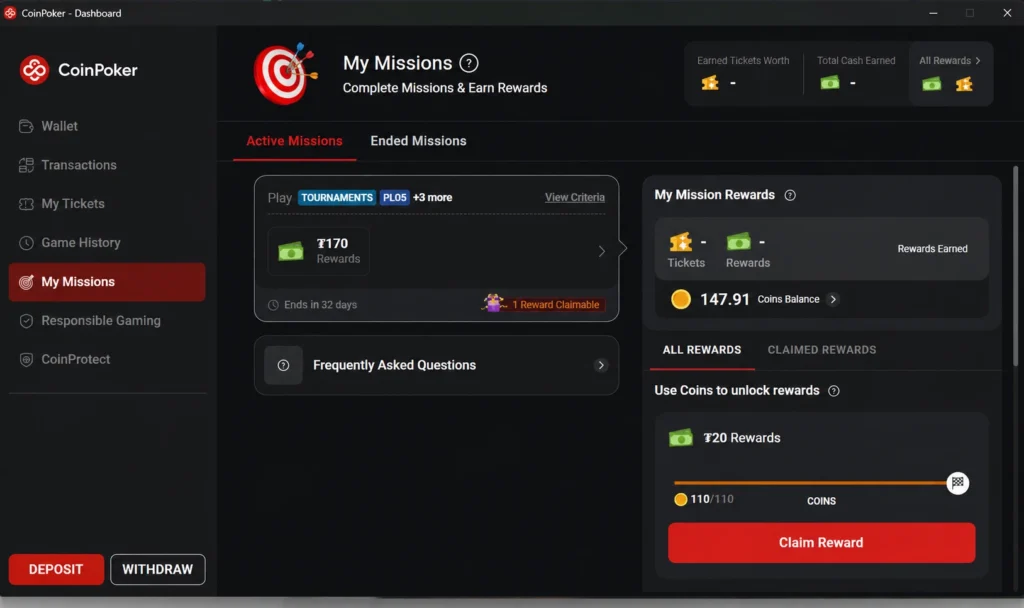Select the CLAIMED REWARDS tab
Screen dimensions: 1024x608
[x=822, y=350]
